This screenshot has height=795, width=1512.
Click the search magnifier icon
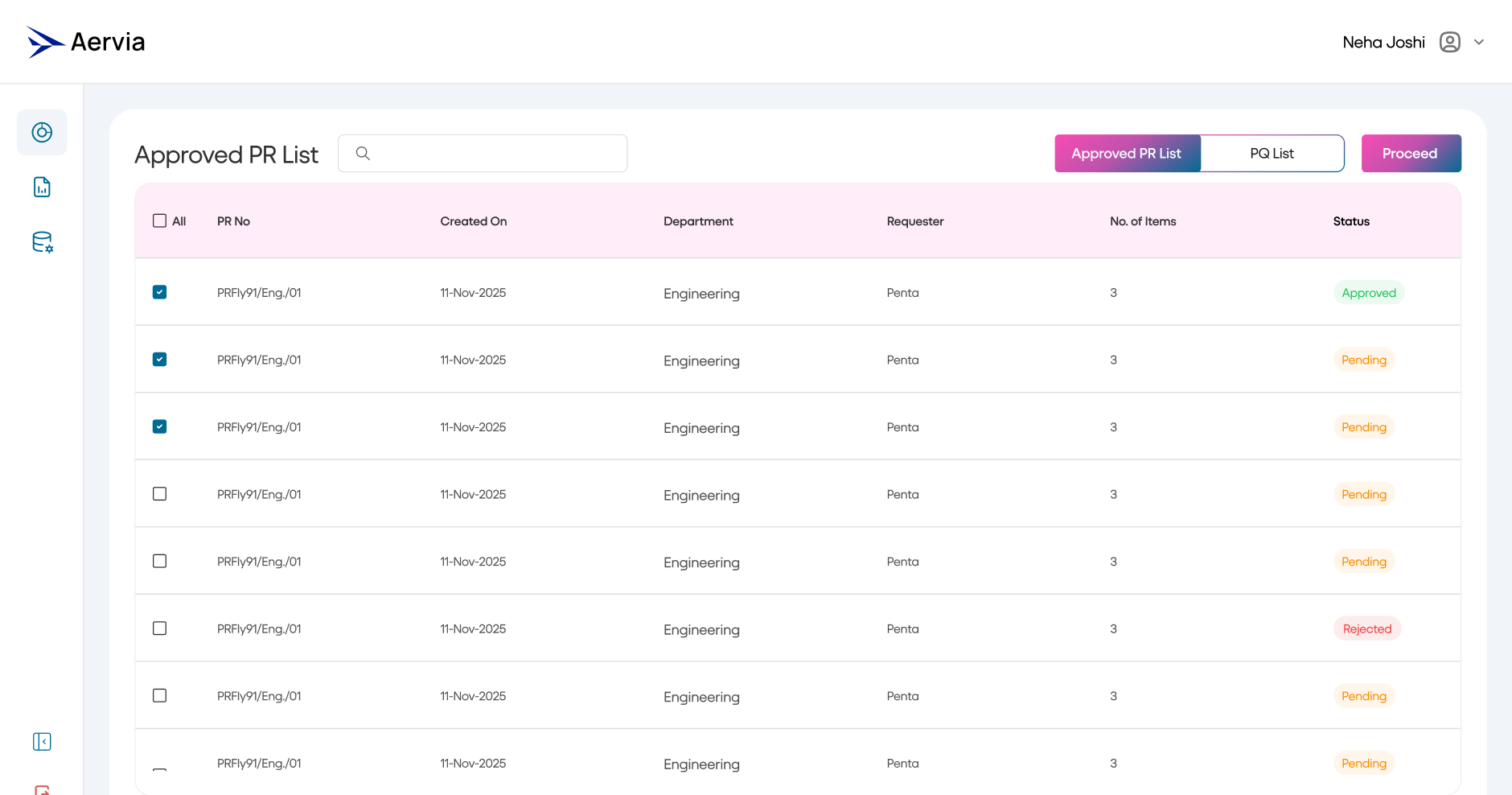pyautogui.click(x=363, y=153)
